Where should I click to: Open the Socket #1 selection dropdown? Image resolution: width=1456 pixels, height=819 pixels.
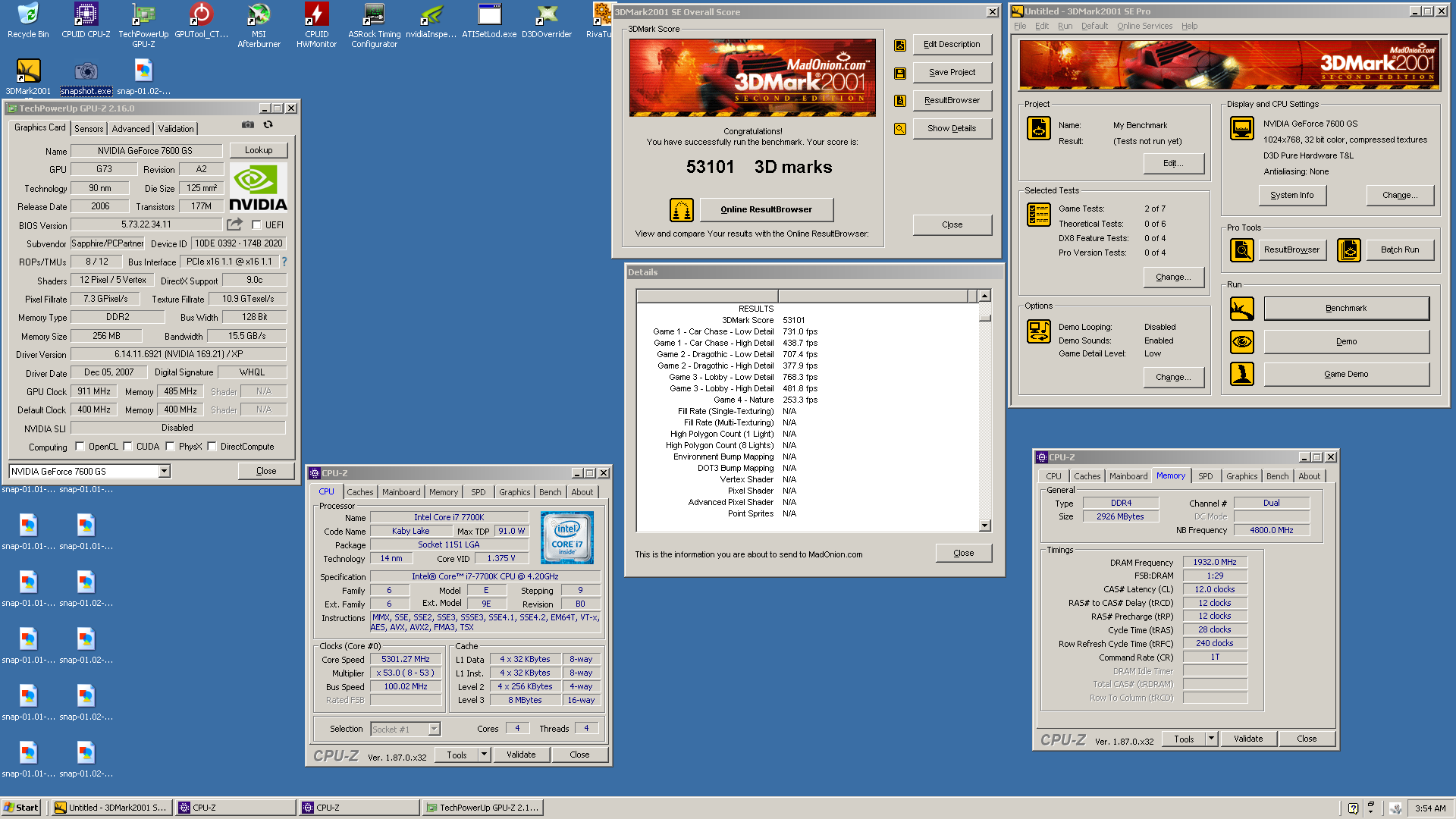click(x=435, y=730)
